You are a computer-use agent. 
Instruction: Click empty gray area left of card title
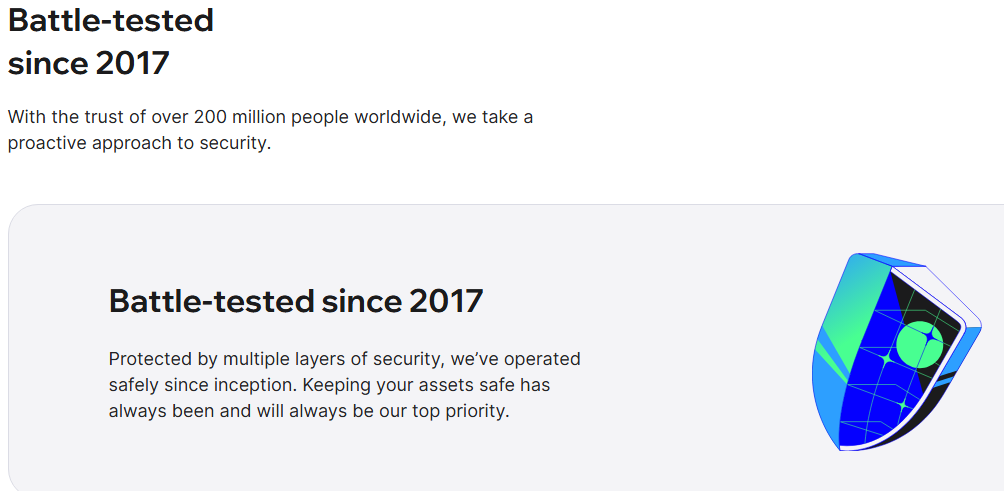60,301
